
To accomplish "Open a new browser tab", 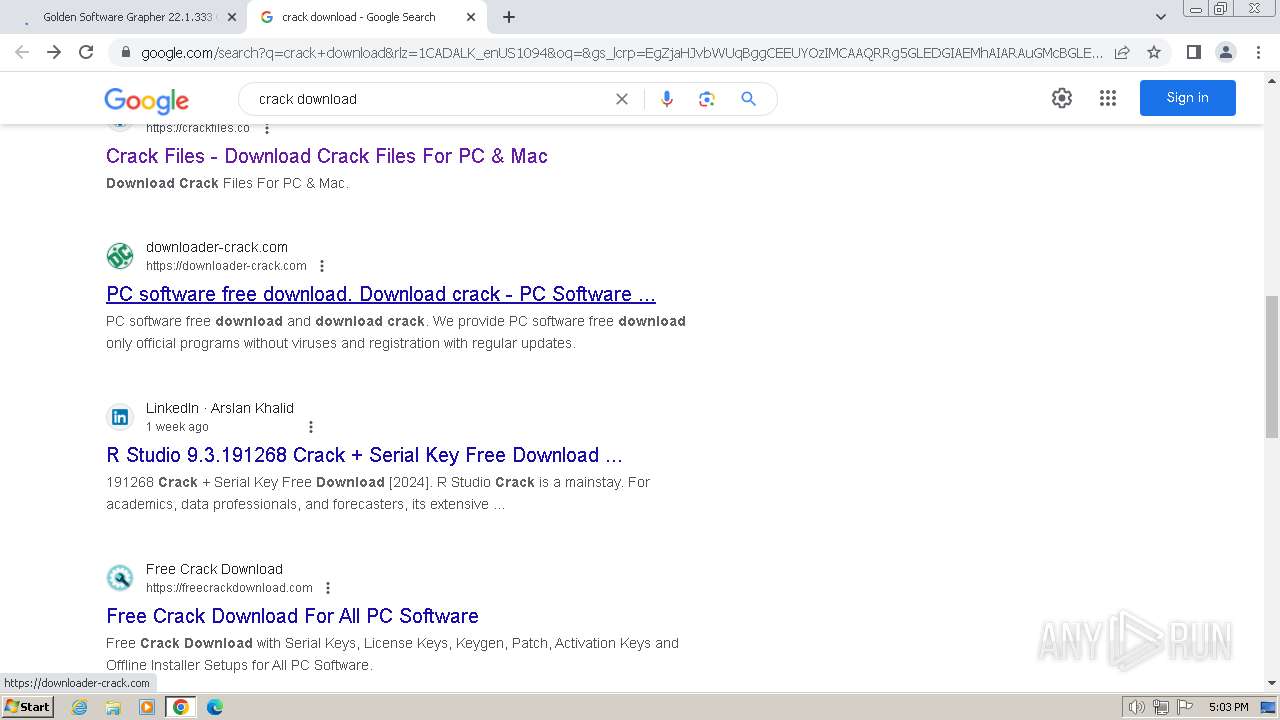I will (x=509, y=17).
